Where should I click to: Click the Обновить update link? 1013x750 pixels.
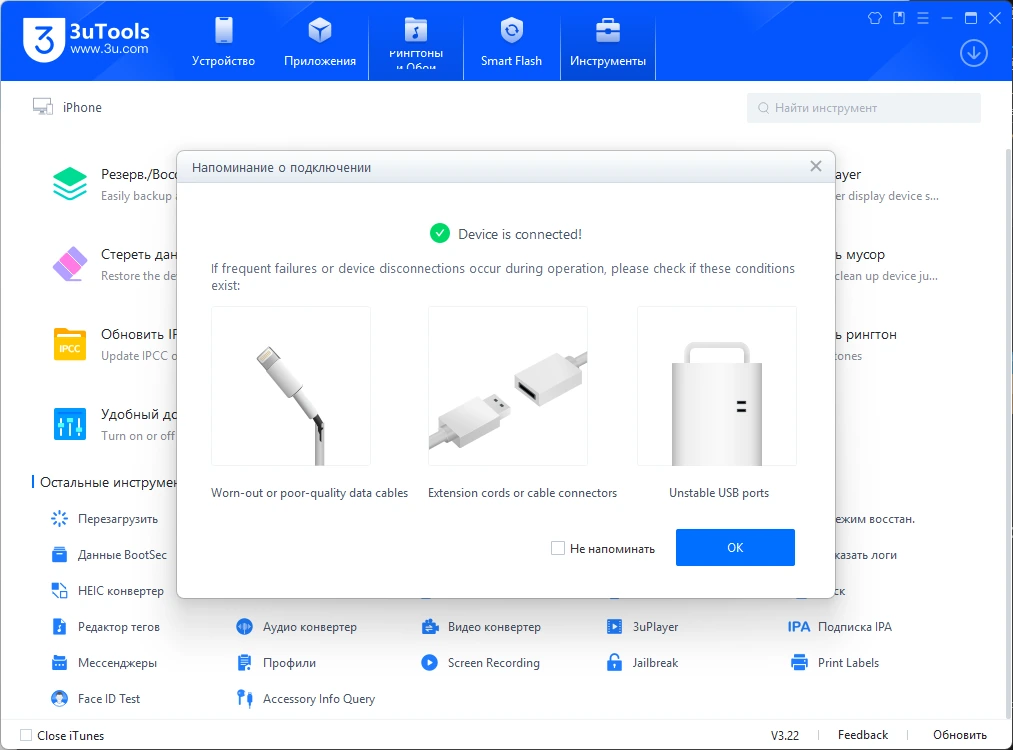[x=959, y=735]
